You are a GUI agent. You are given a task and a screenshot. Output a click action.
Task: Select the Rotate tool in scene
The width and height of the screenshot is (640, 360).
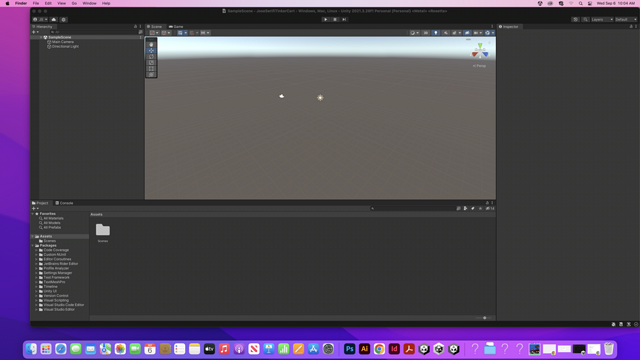pos(151,57)
